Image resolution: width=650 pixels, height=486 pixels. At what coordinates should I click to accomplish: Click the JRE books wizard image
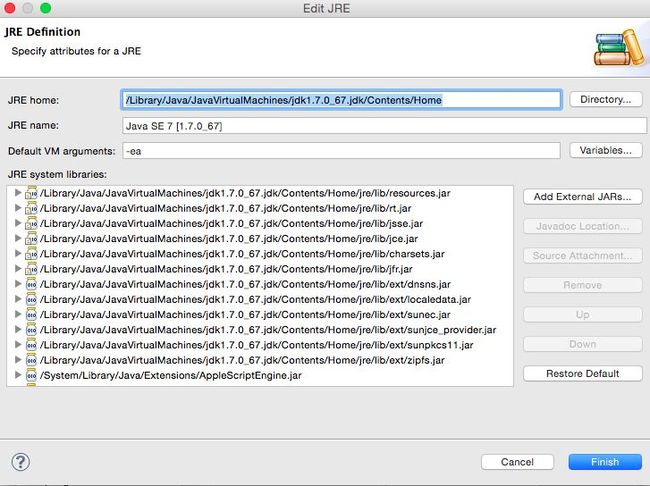point(620,47)
